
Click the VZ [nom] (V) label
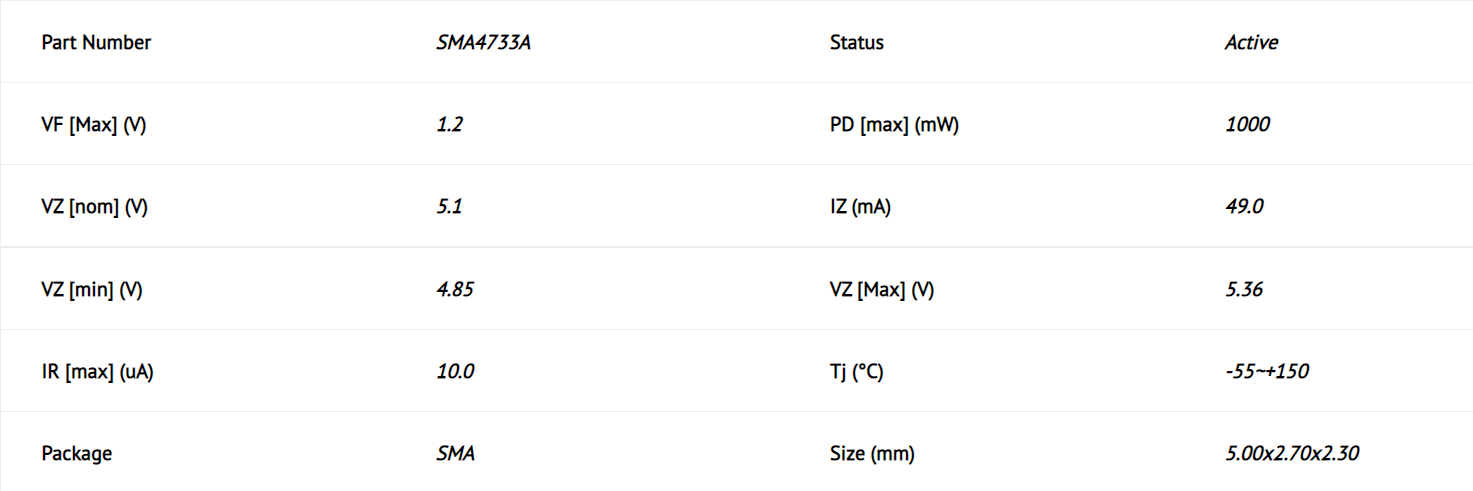click(x=95, y=207)
